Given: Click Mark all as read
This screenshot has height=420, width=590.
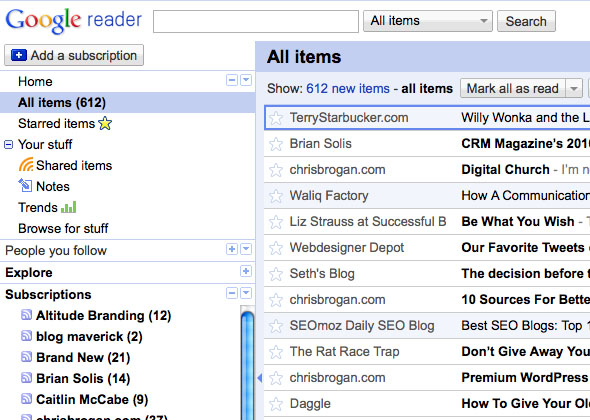Looking at the screenshot, I should pyautogui.click(x=512, y=88).
